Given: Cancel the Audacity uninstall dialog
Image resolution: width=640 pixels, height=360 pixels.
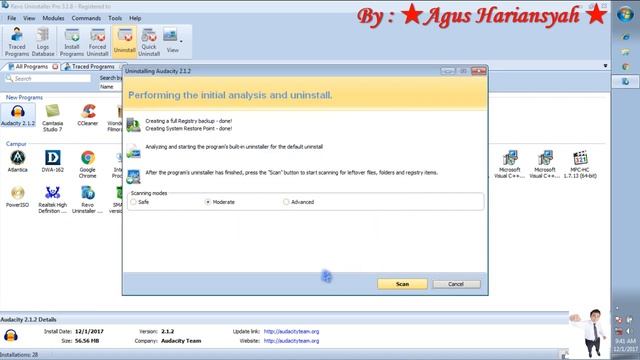Looking at the screenshot, I should 456,284.
